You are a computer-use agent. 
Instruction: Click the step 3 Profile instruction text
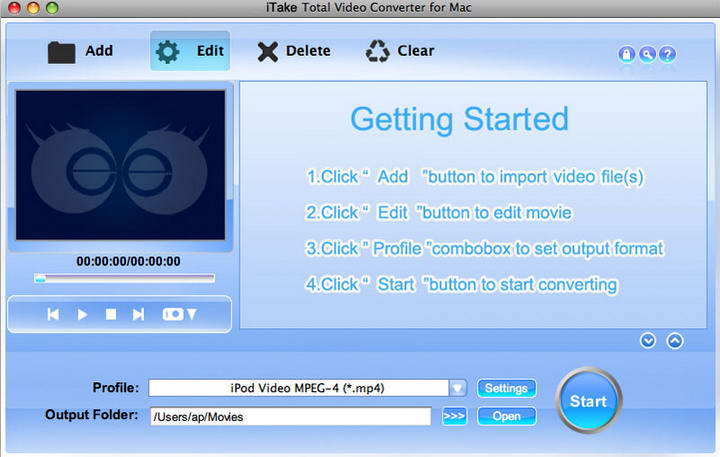pos(485,248)
